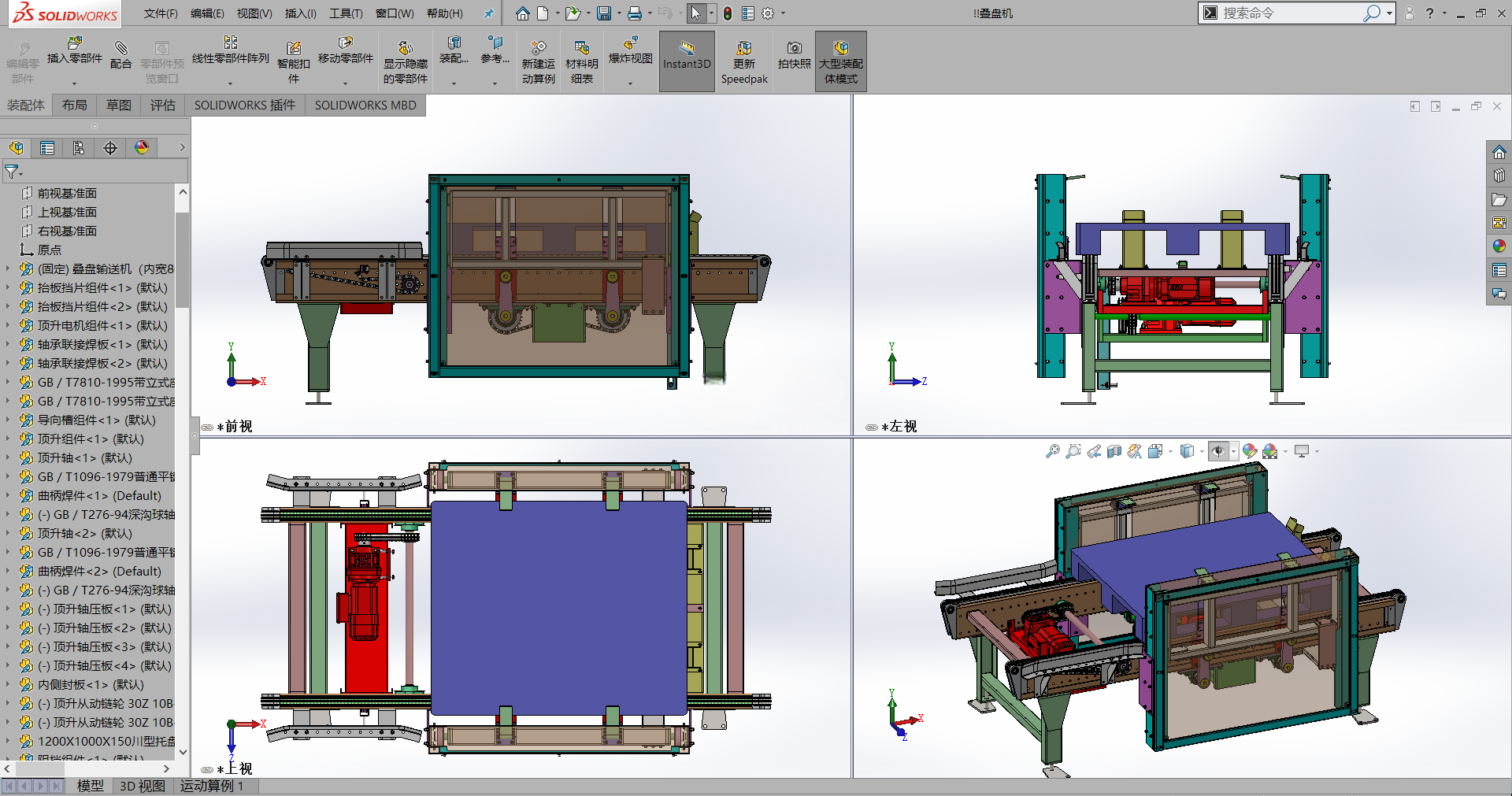Viewport: 1512px width, 796px height.
Task: Switch to the 评估 tab
Action: pos(163,106)
